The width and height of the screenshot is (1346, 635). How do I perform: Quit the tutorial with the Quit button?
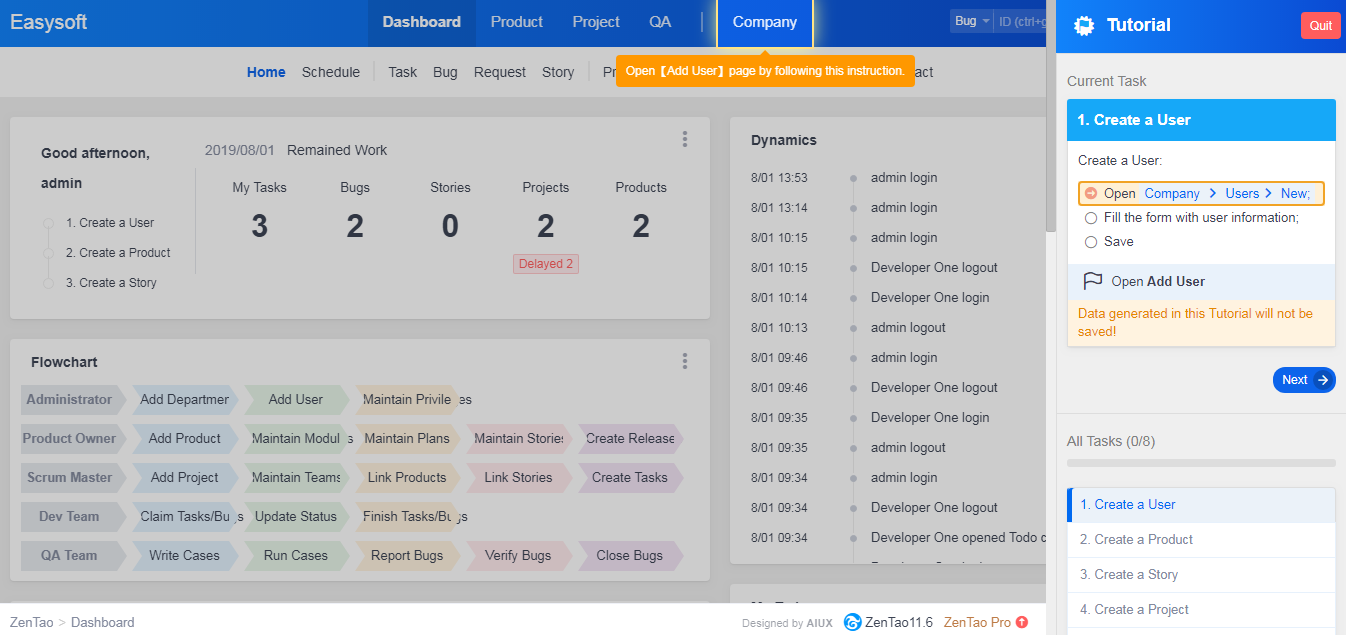1320,25
